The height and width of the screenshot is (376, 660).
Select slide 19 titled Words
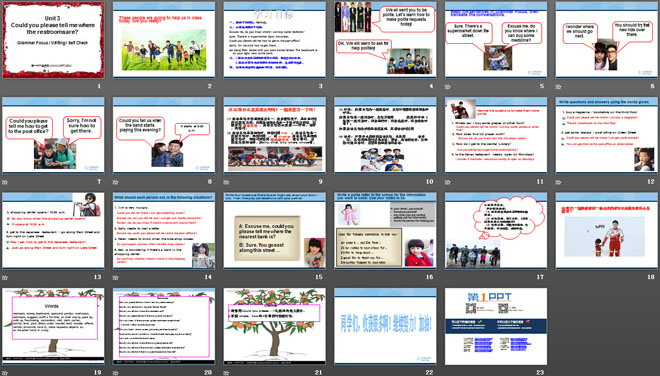point(53,326)
